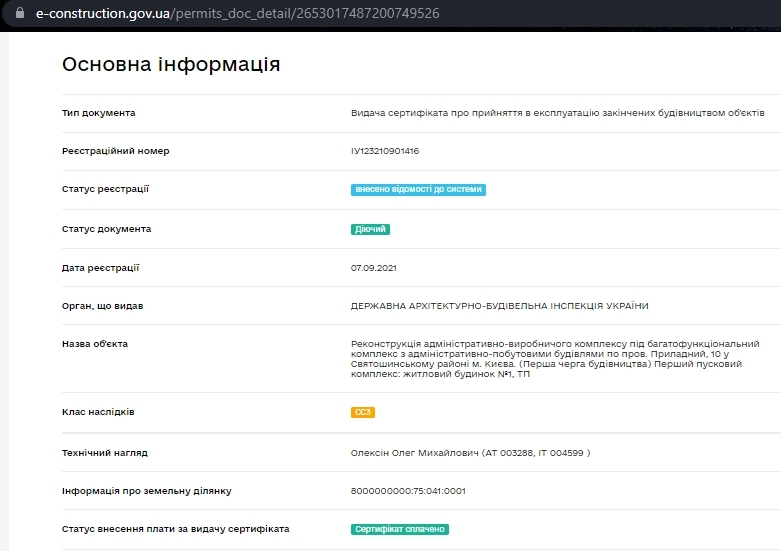Select the document type value 'Видача сертифіката'
The height and width of the screenshot is (551, 781).
557,113
